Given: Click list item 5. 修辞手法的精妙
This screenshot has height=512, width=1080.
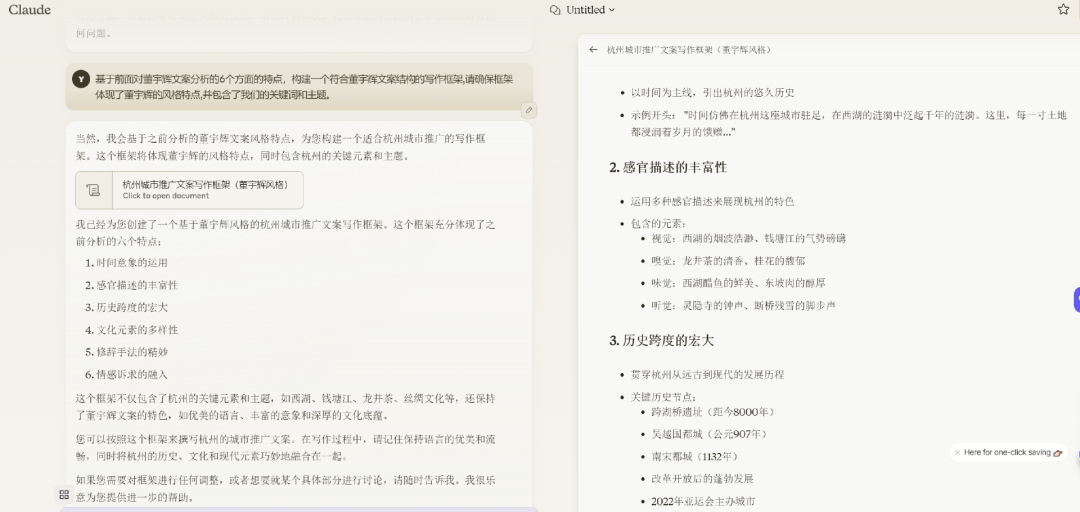Looking at the screenshot, I should click(127, 352).
